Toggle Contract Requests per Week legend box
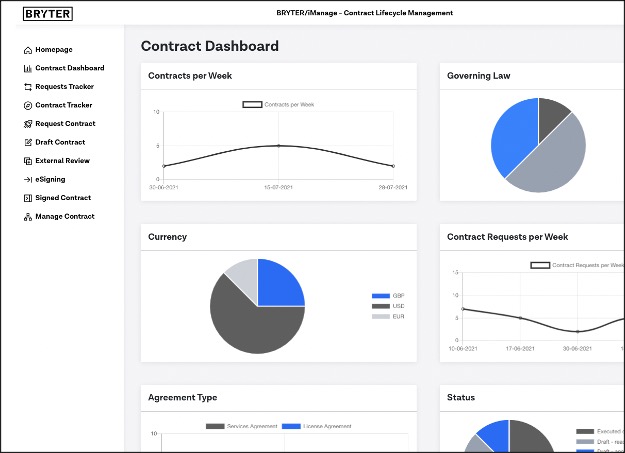The image size is (625, 453). [540, 265]
